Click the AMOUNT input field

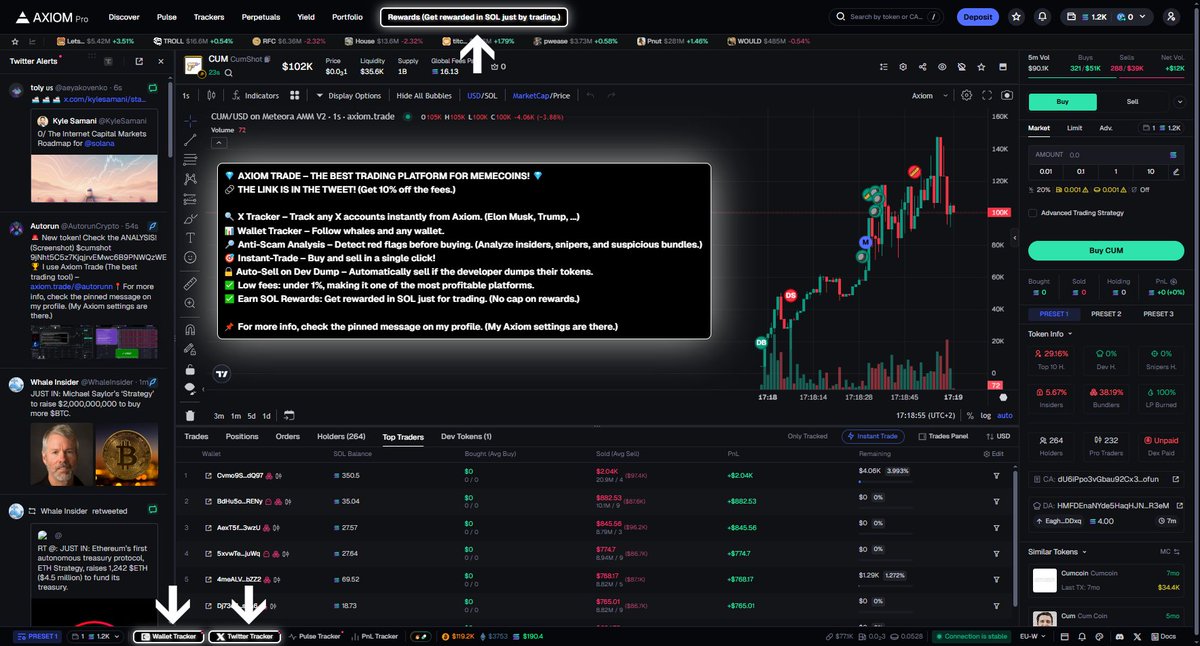[1105, 155]
